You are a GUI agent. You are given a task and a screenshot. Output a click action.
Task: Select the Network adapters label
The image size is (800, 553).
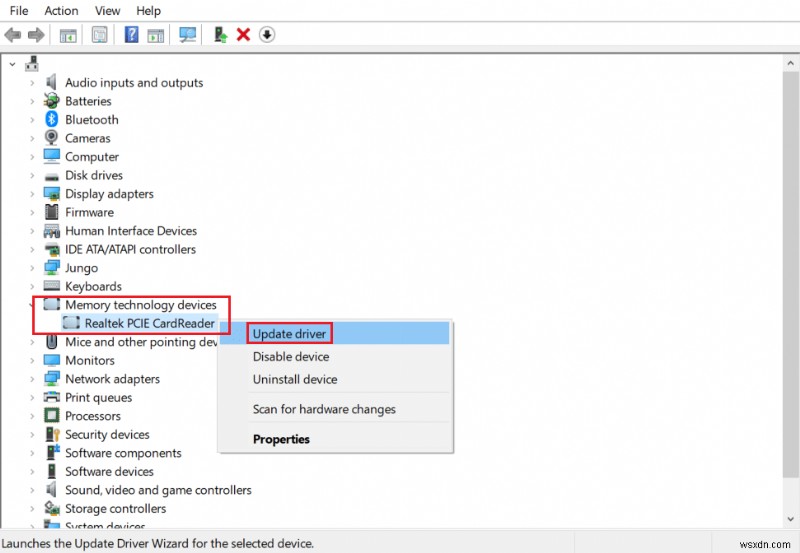(112, 379)
